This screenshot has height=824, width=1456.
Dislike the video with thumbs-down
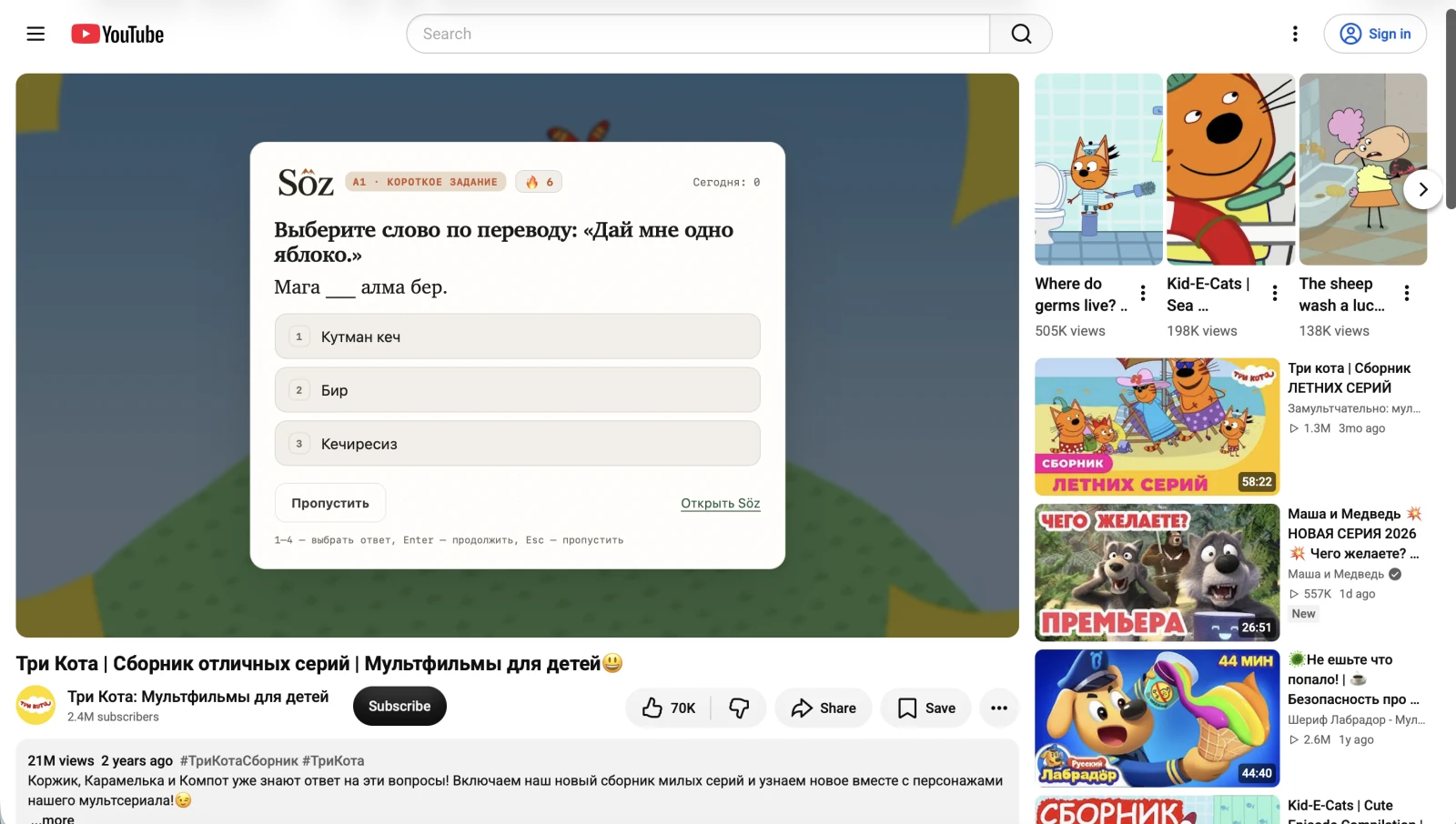coord(739,708)
